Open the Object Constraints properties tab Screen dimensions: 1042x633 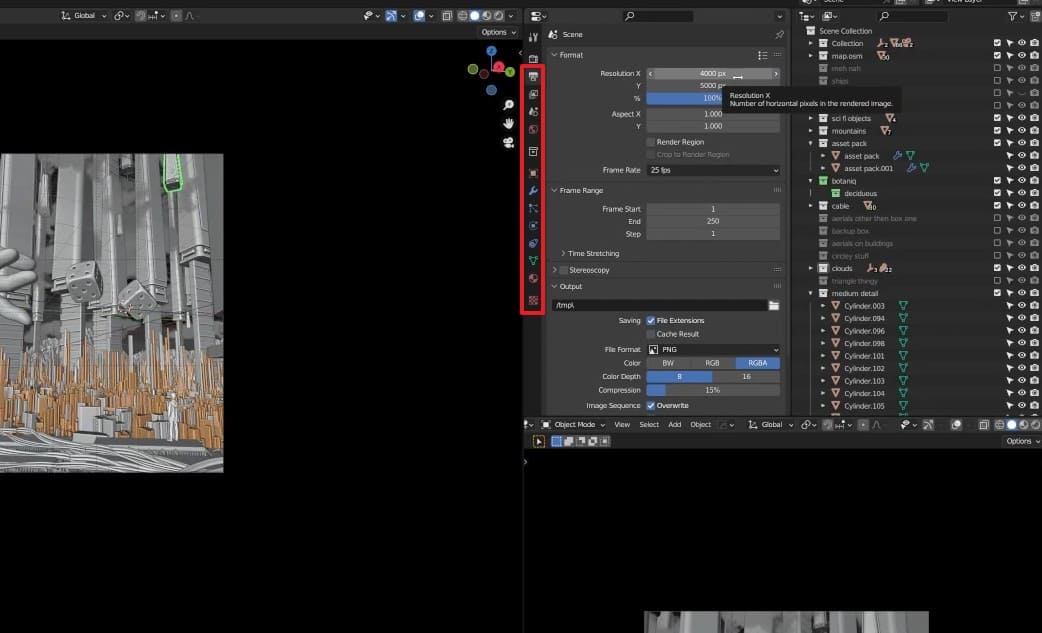click(534, 243)
